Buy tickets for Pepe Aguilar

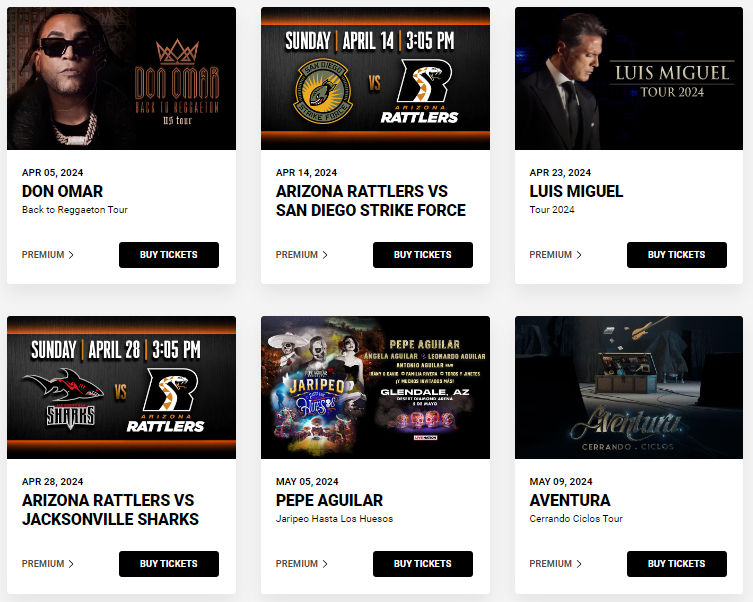tap(423, 564)
